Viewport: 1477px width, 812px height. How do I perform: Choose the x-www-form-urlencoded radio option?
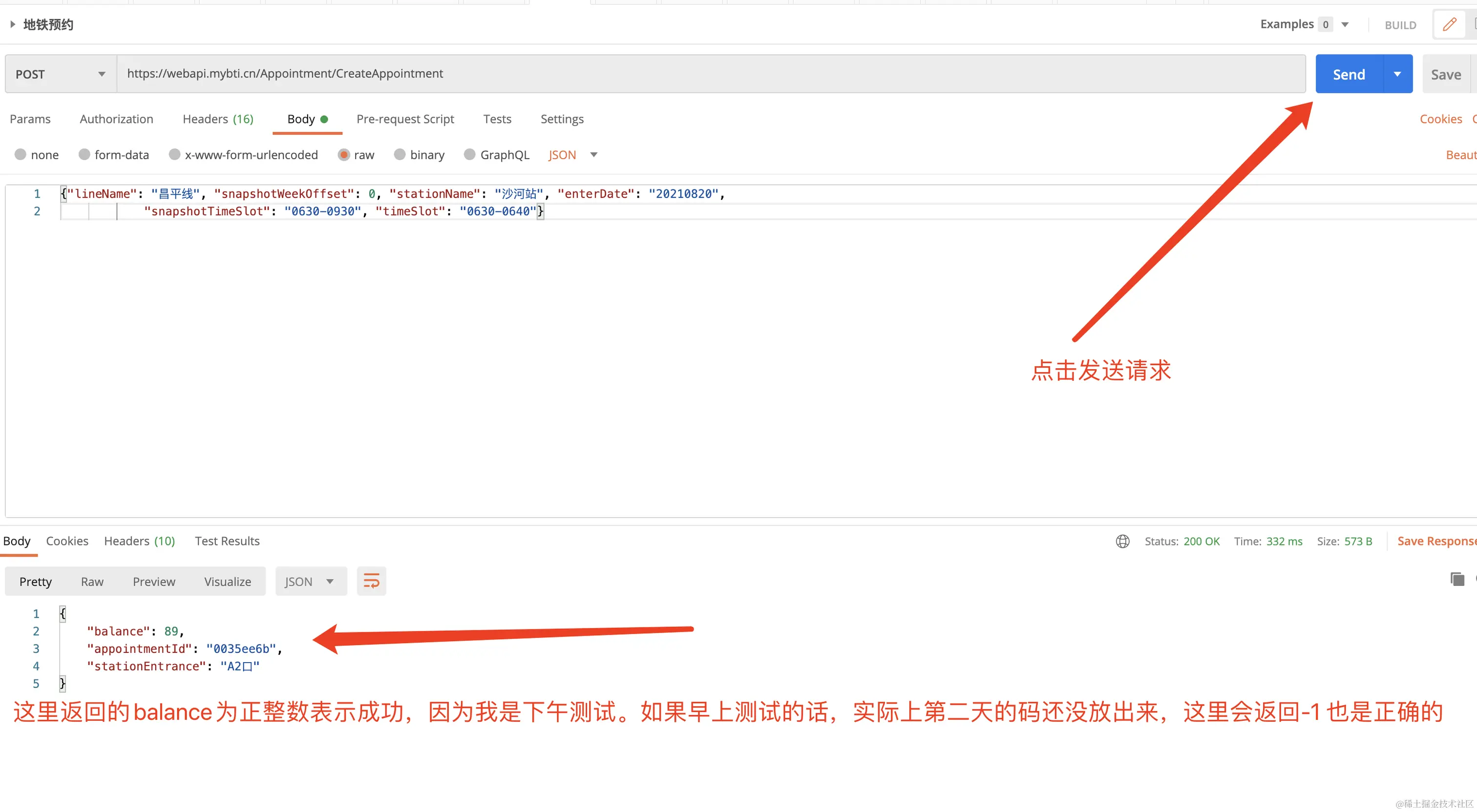coord(175,155)
